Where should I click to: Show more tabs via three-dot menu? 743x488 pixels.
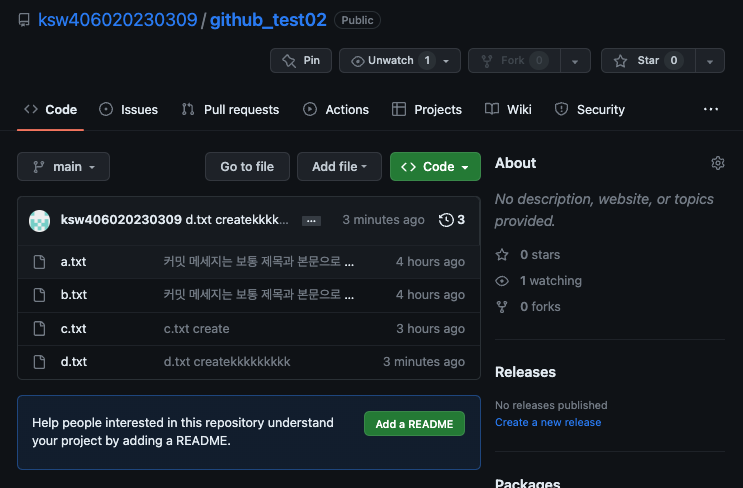pyautogui.click(x=711, y=109)
